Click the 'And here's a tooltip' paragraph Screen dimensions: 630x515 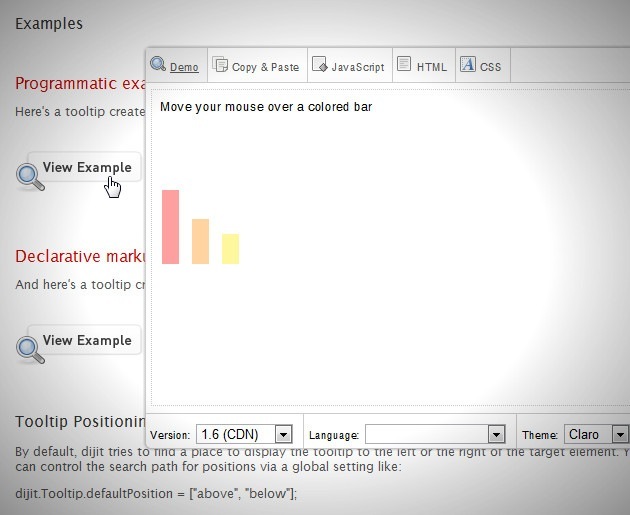point(80,284)
